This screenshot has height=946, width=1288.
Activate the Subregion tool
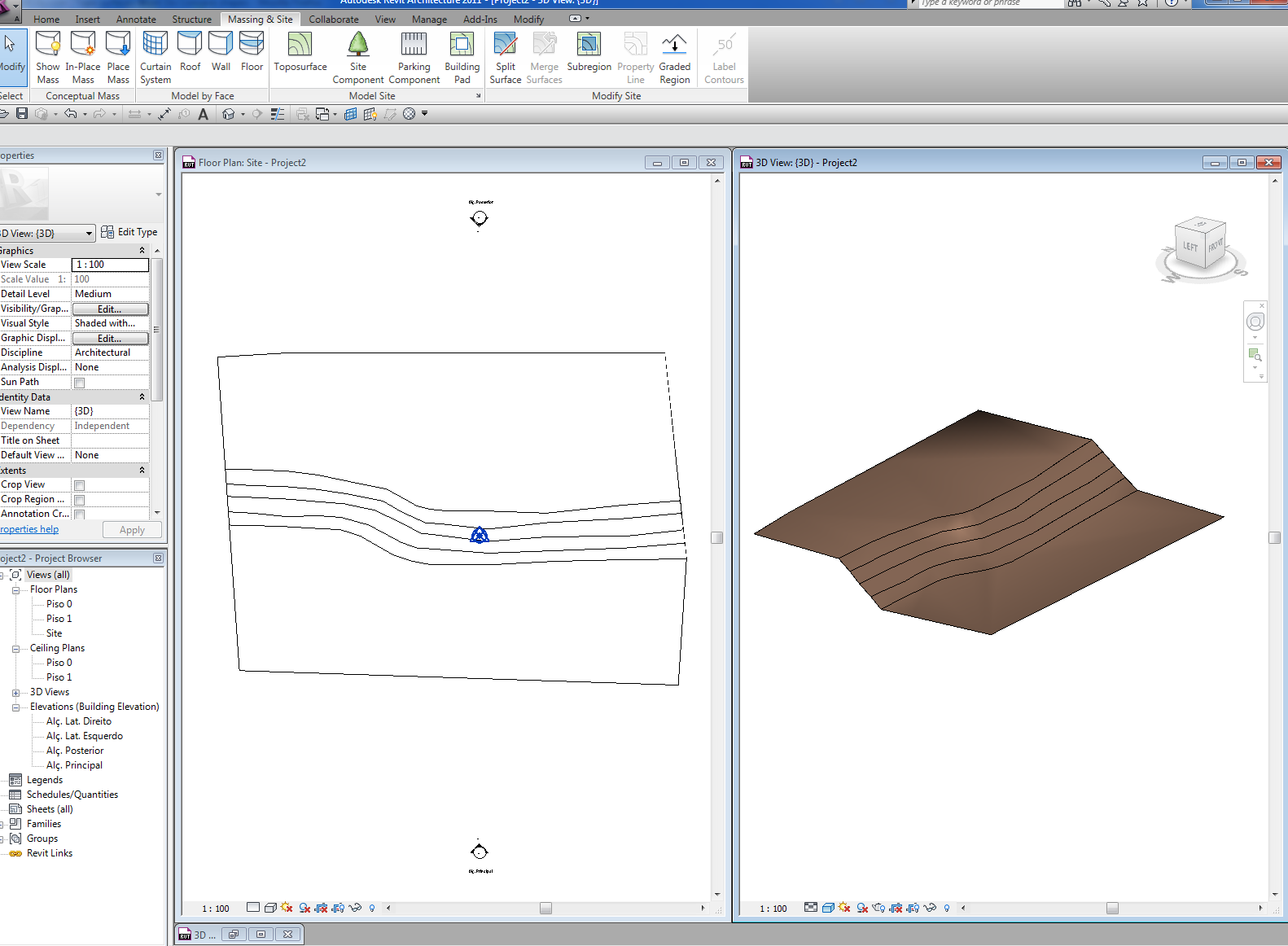[x=589, y=54]
